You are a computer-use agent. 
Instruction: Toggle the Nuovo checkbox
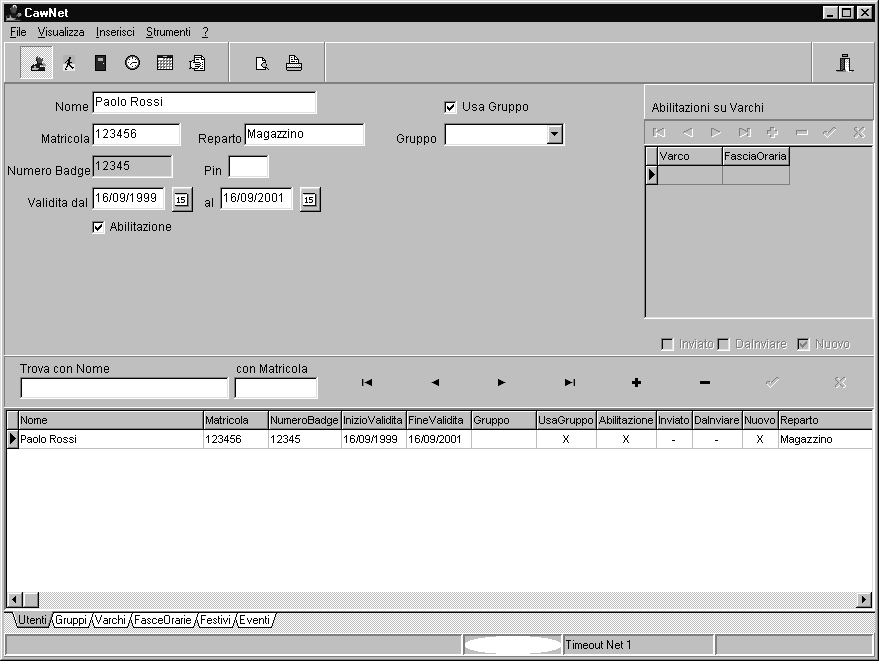[803, 344]
